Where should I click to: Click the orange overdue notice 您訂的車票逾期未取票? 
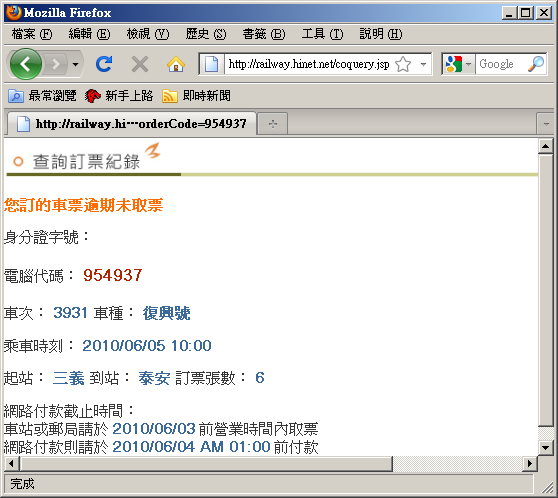coord(84,205)
